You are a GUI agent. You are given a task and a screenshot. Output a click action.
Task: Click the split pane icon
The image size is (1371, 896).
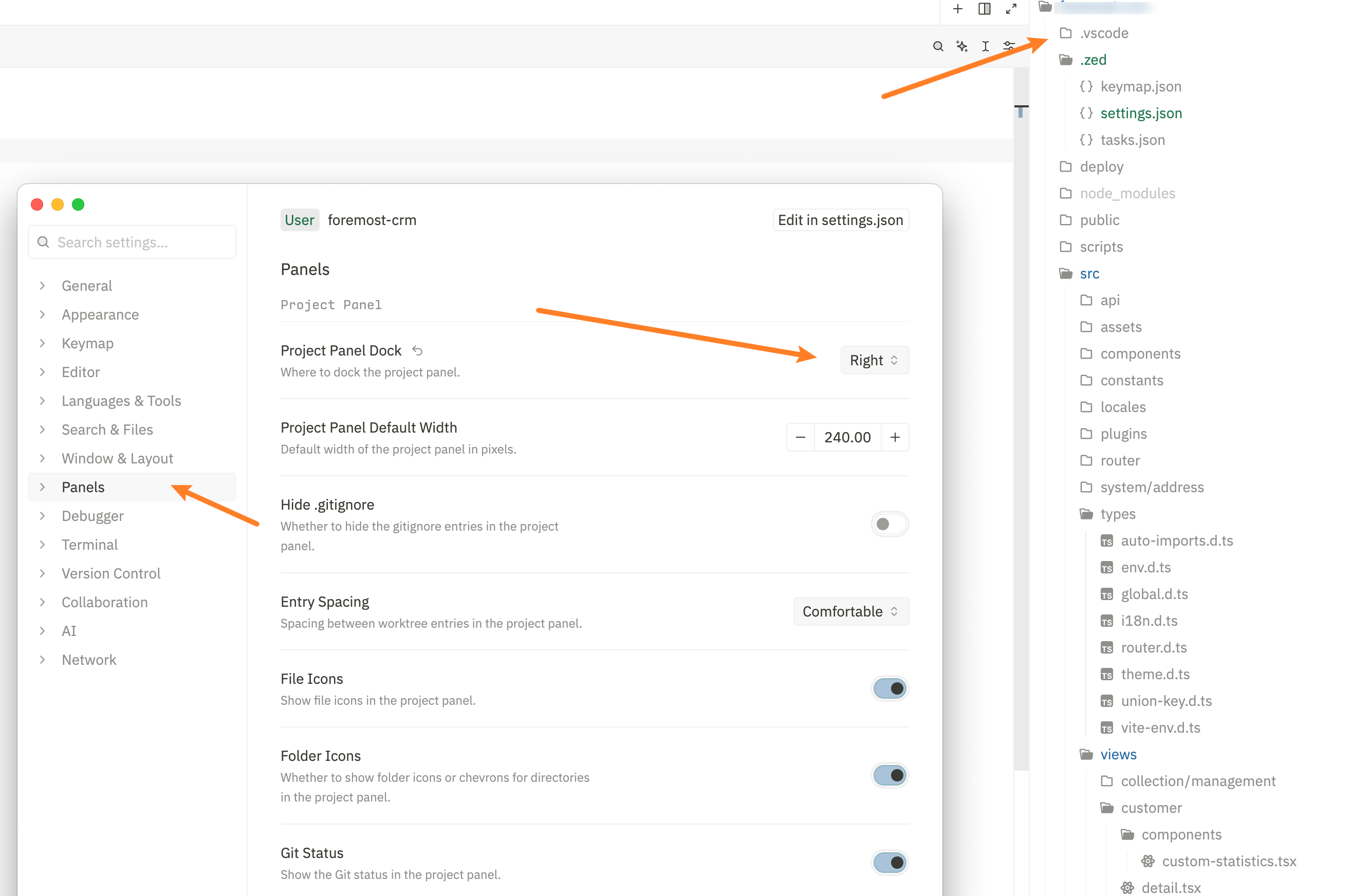pyautogui.click(x=984, y=9)
